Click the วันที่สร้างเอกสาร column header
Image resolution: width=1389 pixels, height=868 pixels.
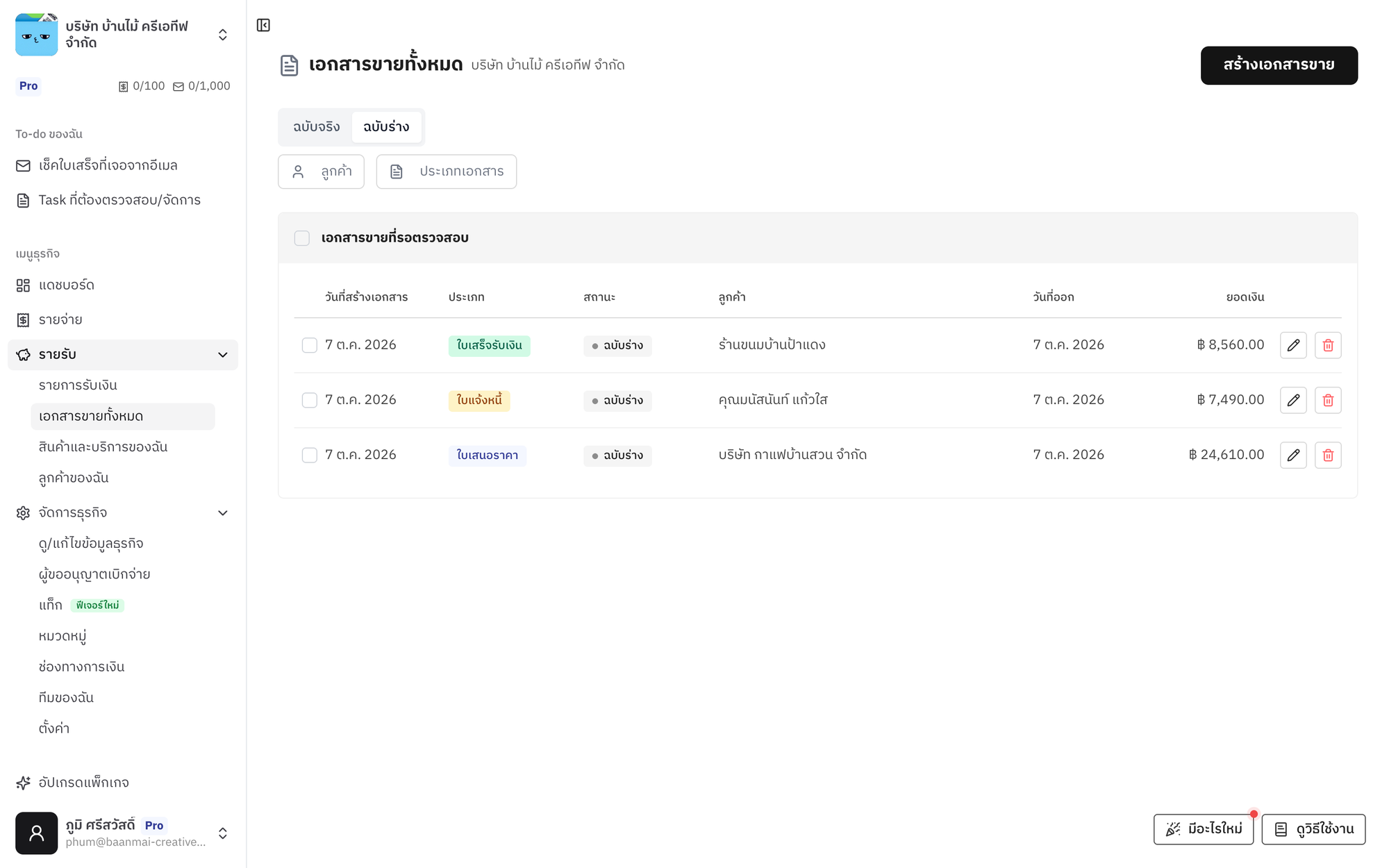(x=366, y=297)
